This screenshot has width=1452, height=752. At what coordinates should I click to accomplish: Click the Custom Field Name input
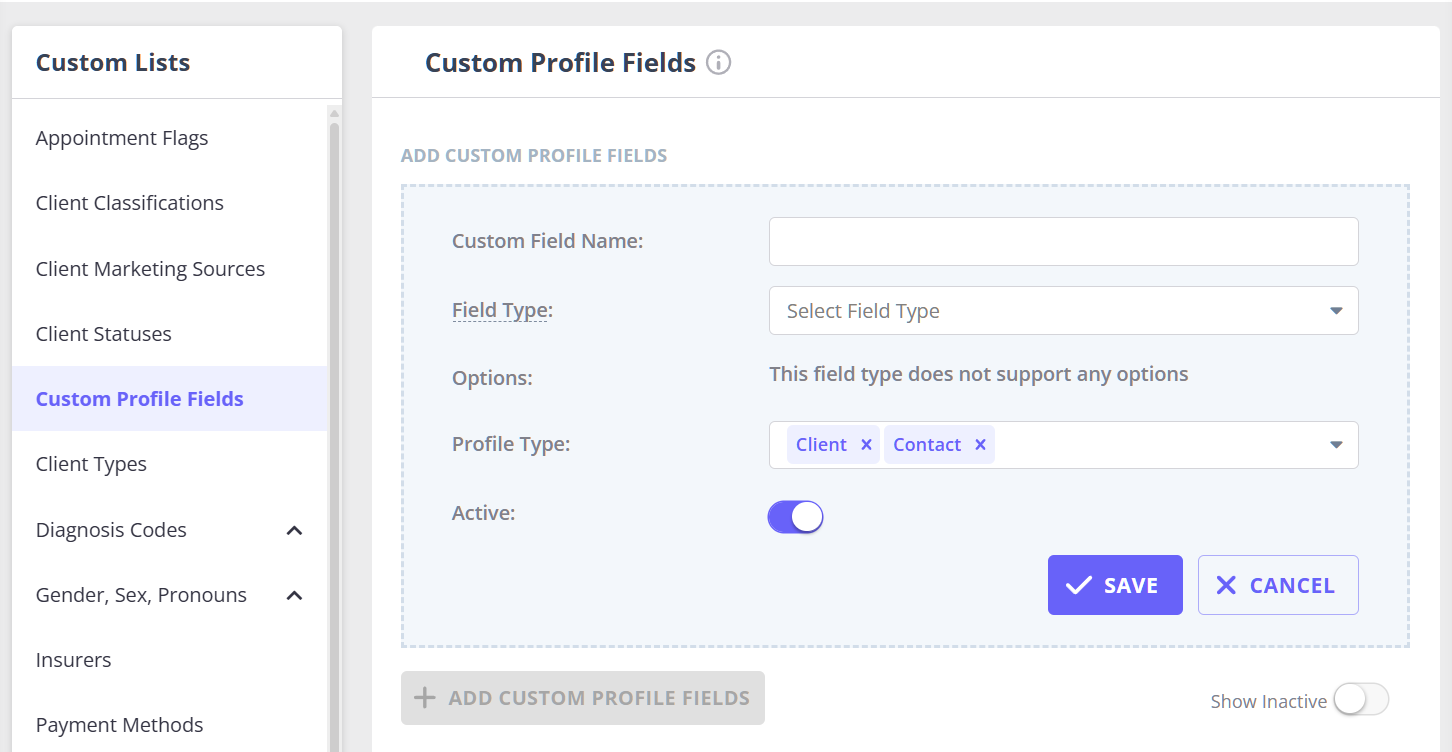coord(1062,242)
